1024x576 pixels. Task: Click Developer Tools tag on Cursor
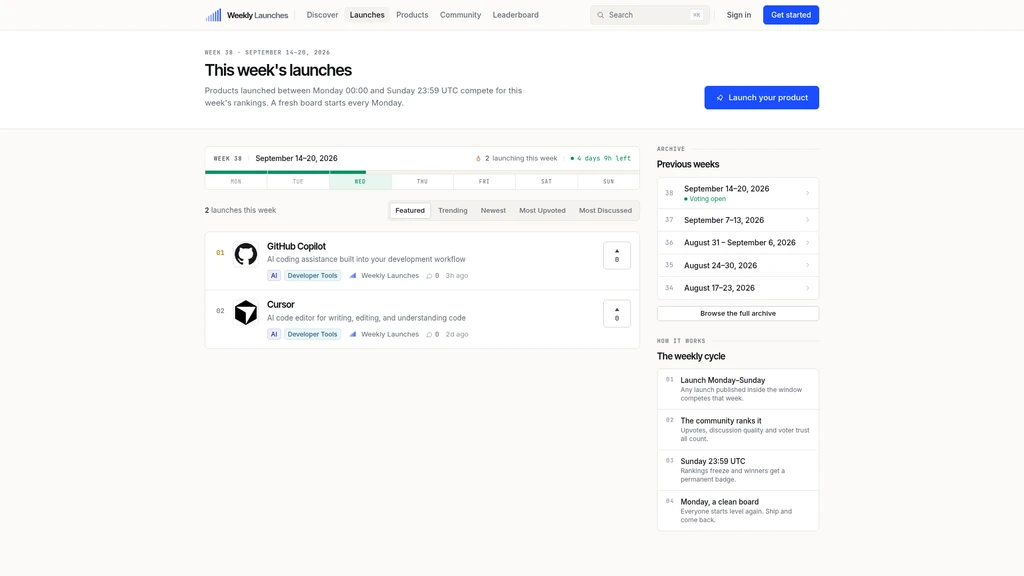pos(312,334)
